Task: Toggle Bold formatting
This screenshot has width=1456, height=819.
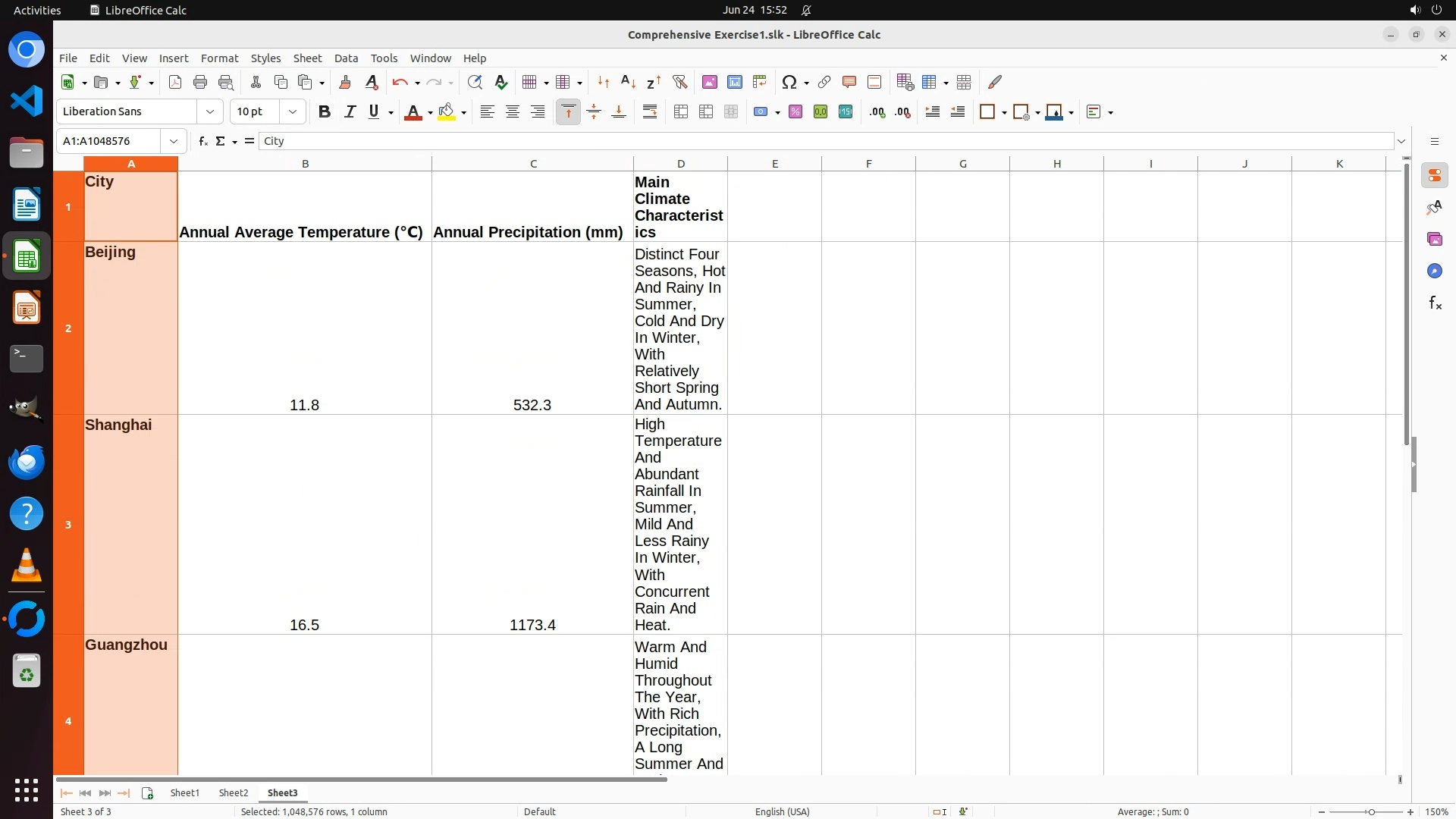Action: (x=325, y=111)
